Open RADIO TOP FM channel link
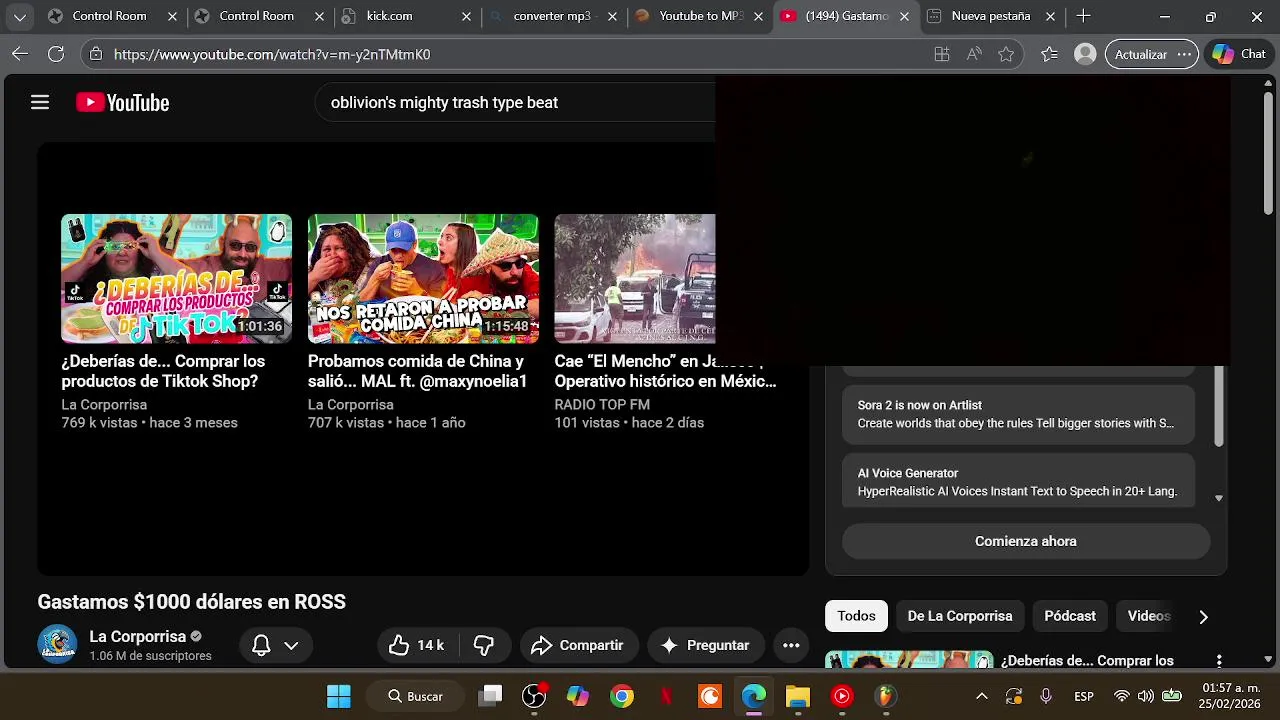Viewport: 1280px width, 720px height. click(x=602, y=404)
